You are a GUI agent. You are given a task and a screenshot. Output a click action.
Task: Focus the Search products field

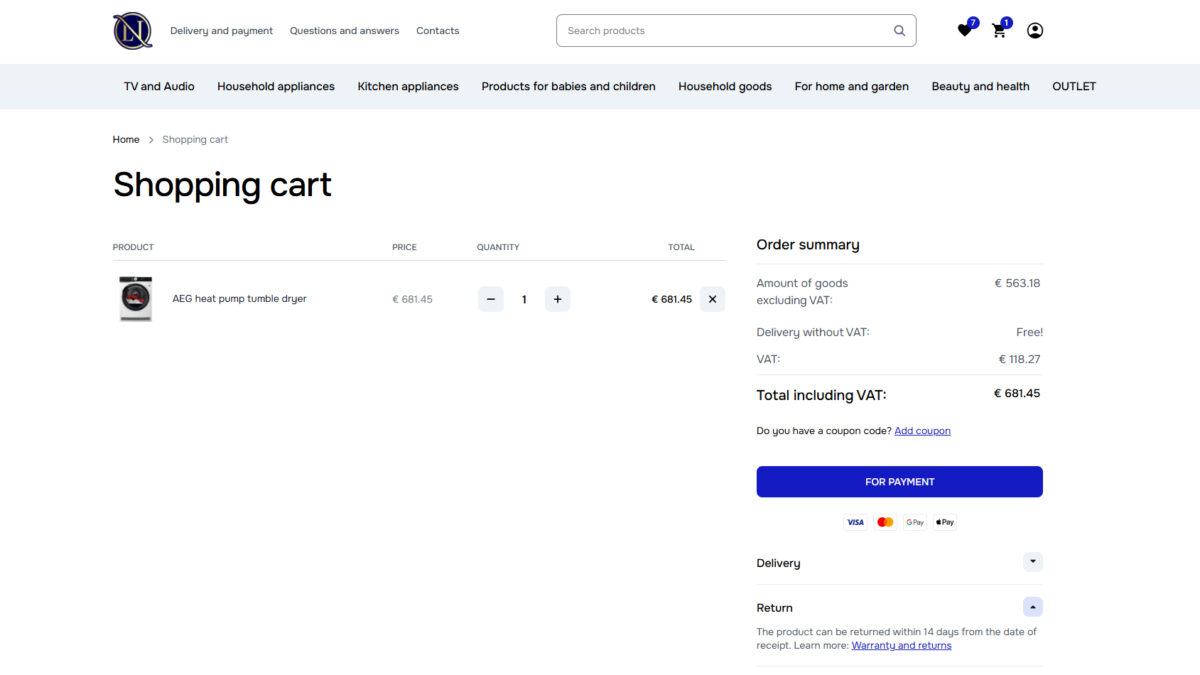coord(736,30)
